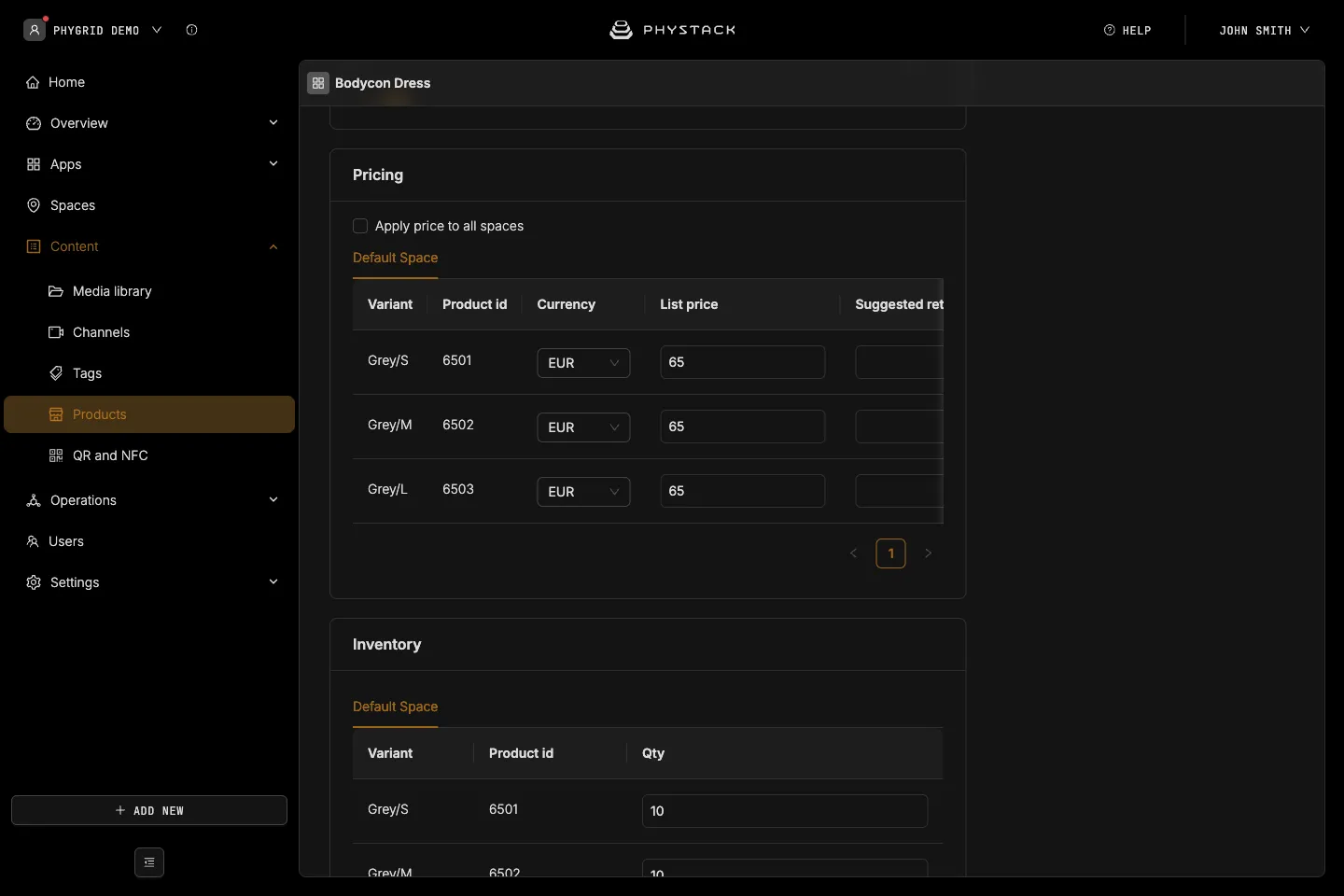Open the Help link
This screenshot has height=896, width=1344.
click(x=1127, y=31)
